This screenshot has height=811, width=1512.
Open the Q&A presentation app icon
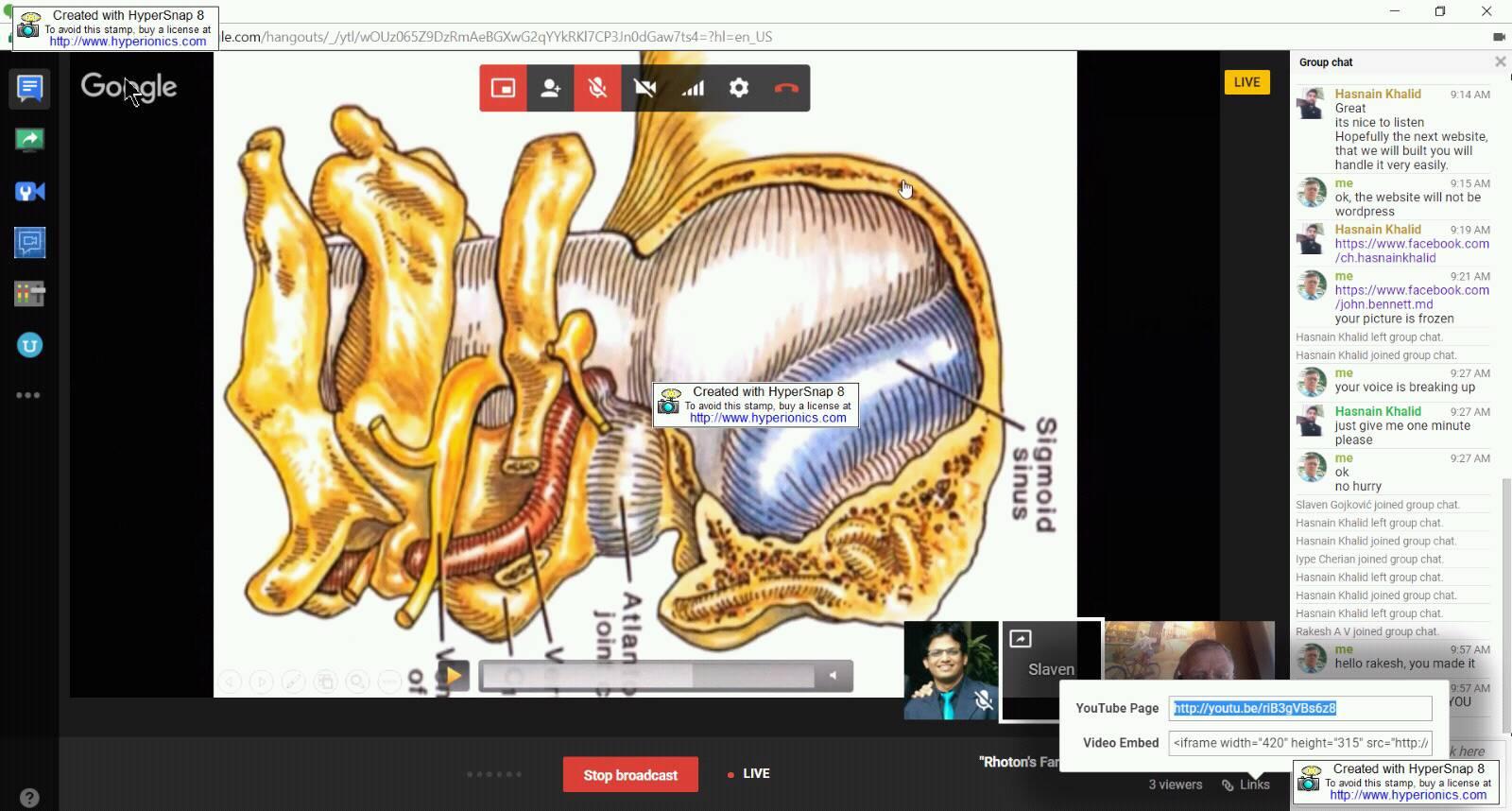(x=29, y=243)
